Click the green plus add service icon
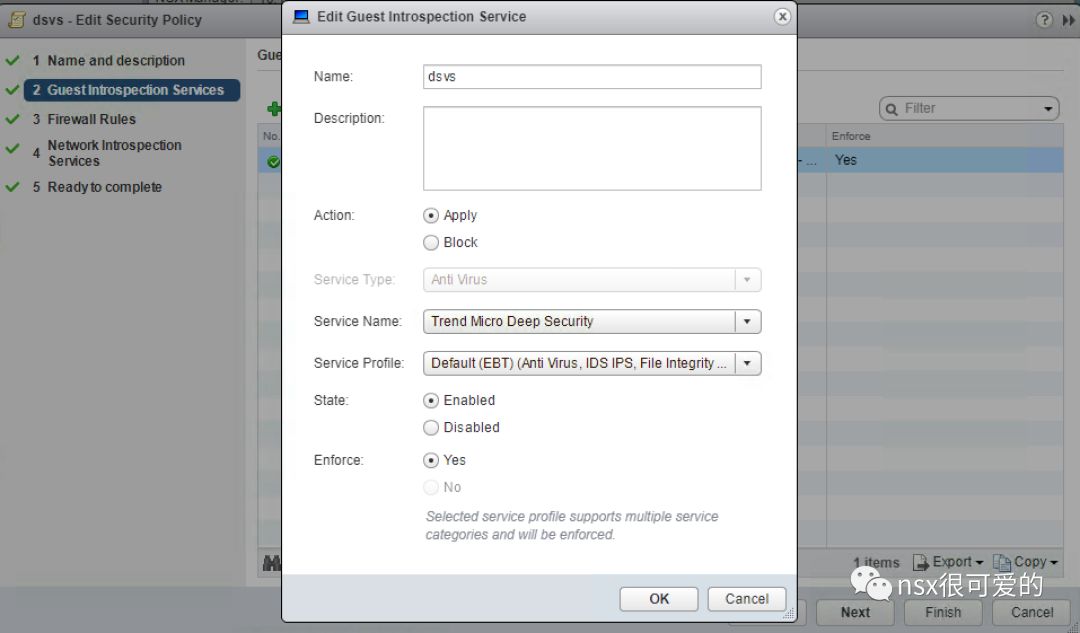This screenshot has width=1080, height=633. [274, 108]
